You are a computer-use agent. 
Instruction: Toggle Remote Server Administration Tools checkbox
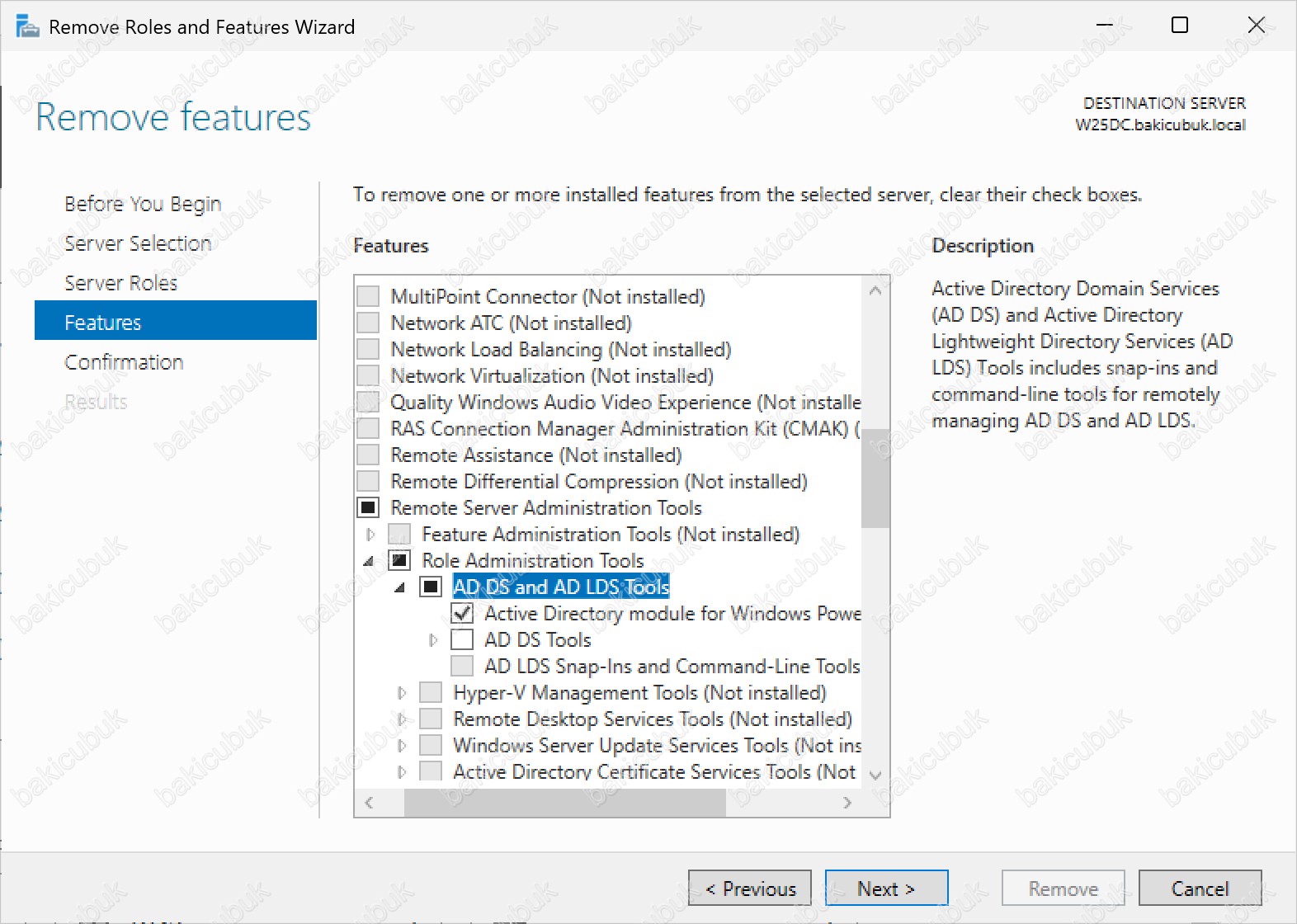(368, 507)
